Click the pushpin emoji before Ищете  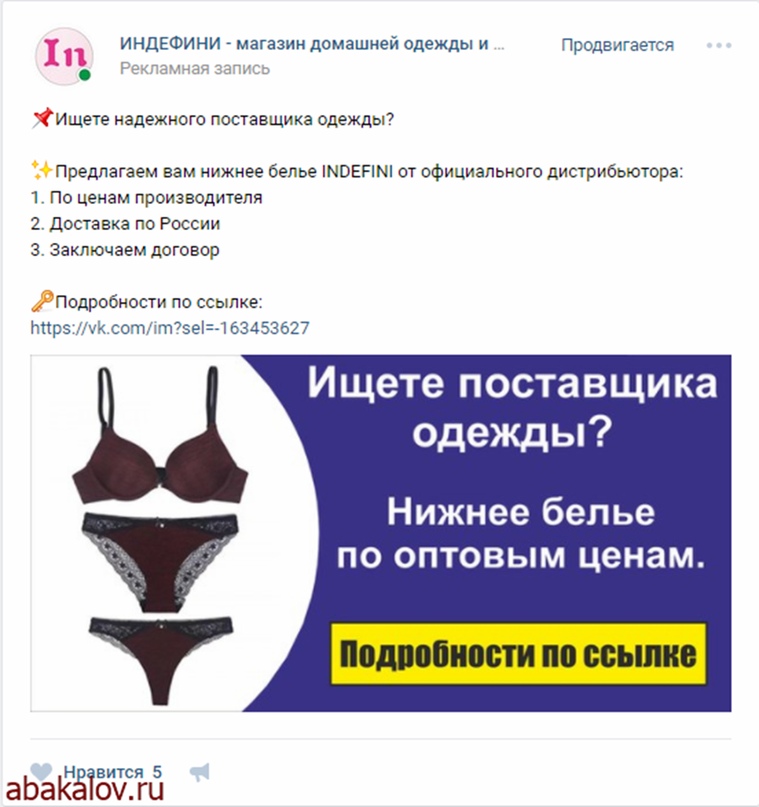(42, 118)
